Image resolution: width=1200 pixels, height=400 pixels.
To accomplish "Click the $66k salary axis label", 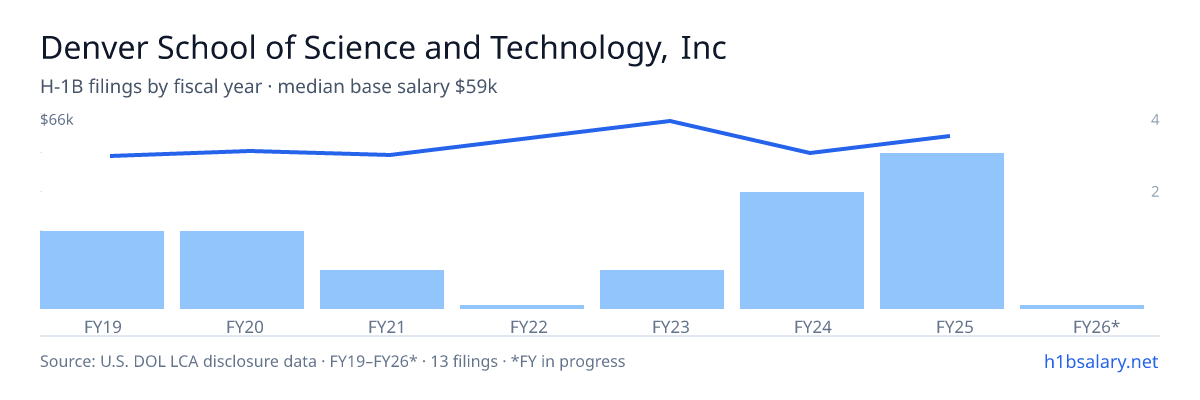I will [57, 120].
